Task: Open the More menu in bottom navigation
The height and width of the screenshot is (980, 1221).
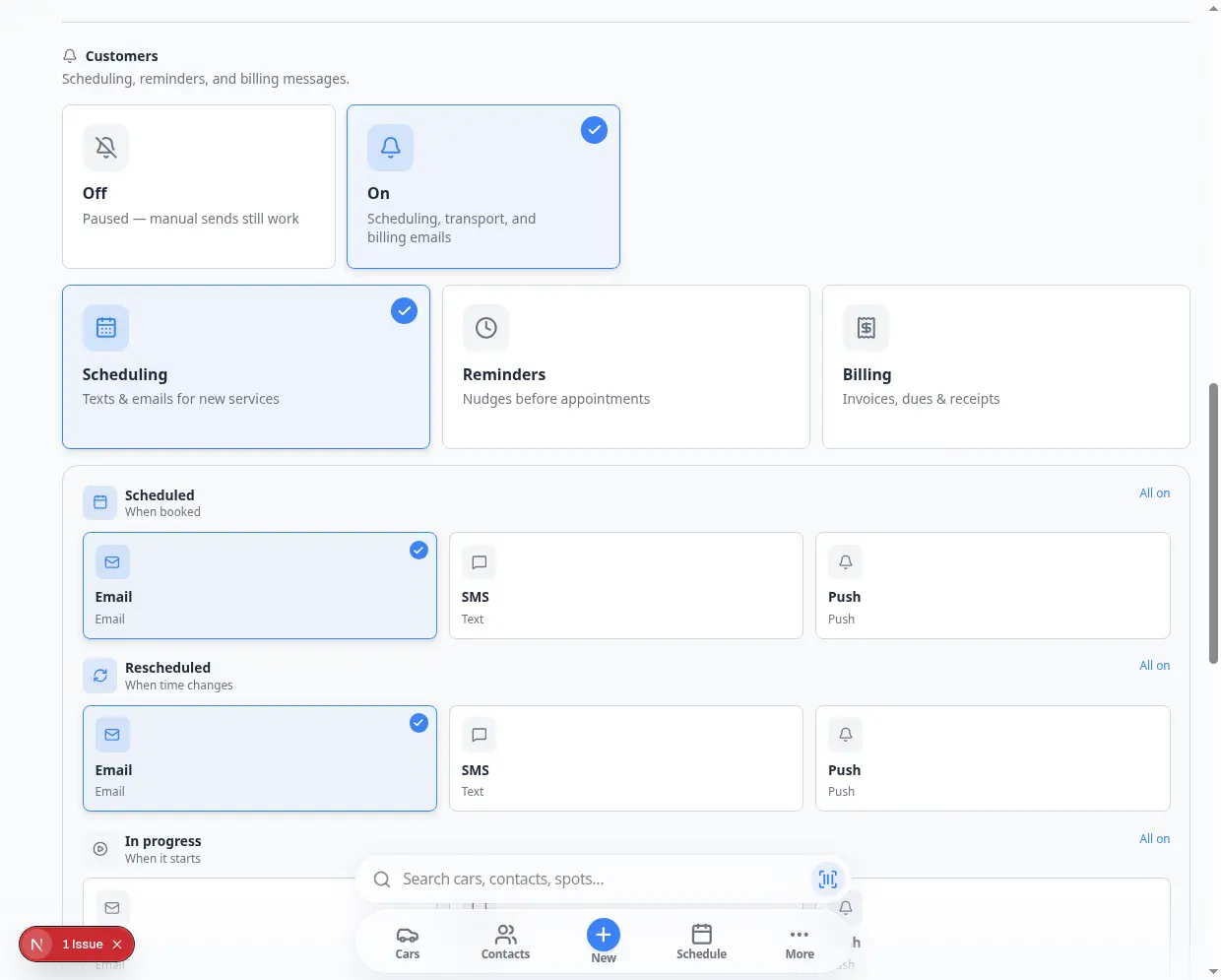Action: coord(800,943)
